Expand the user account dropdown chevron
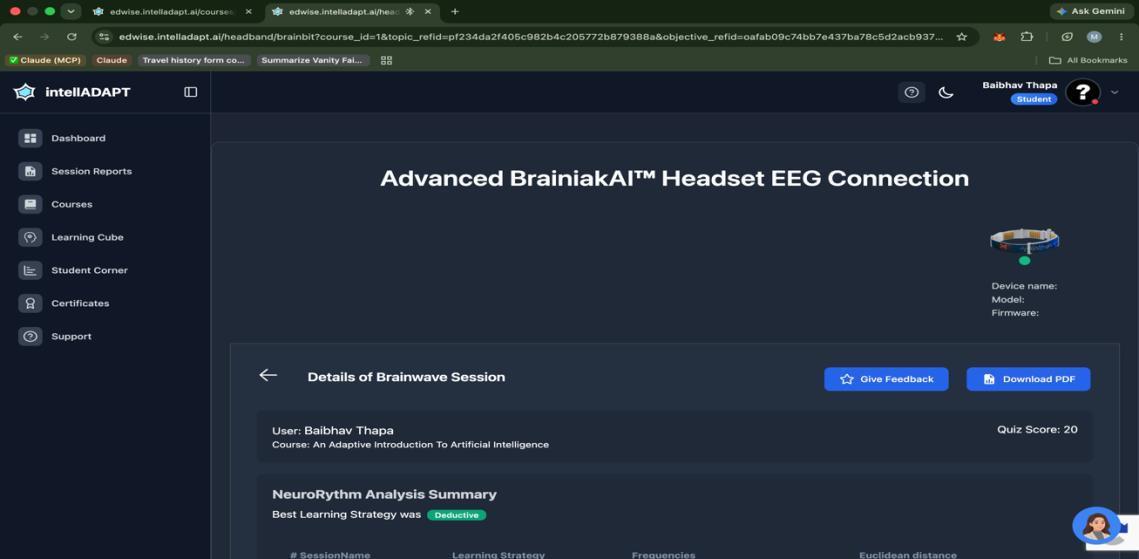 [1115, 92]
